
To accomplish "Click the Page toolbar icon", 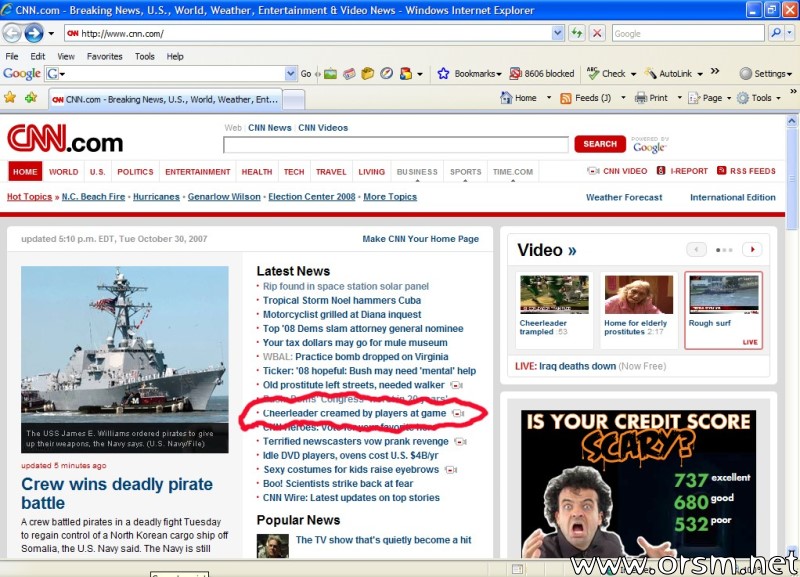I will point(694,98).
